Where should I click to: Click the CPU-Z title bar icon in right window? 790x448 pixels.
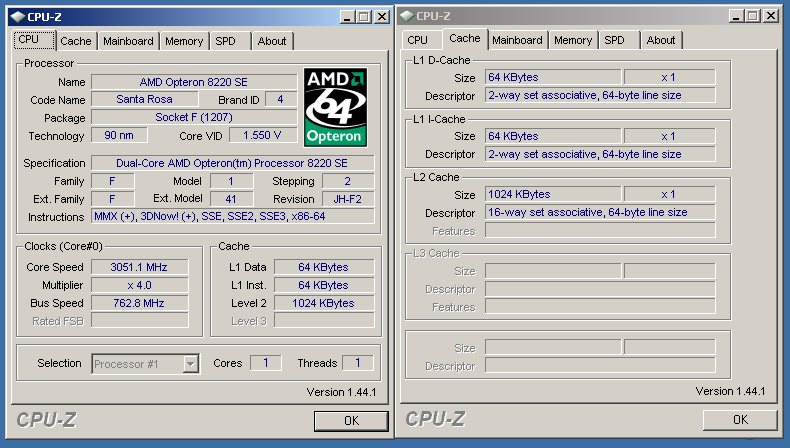407,16
